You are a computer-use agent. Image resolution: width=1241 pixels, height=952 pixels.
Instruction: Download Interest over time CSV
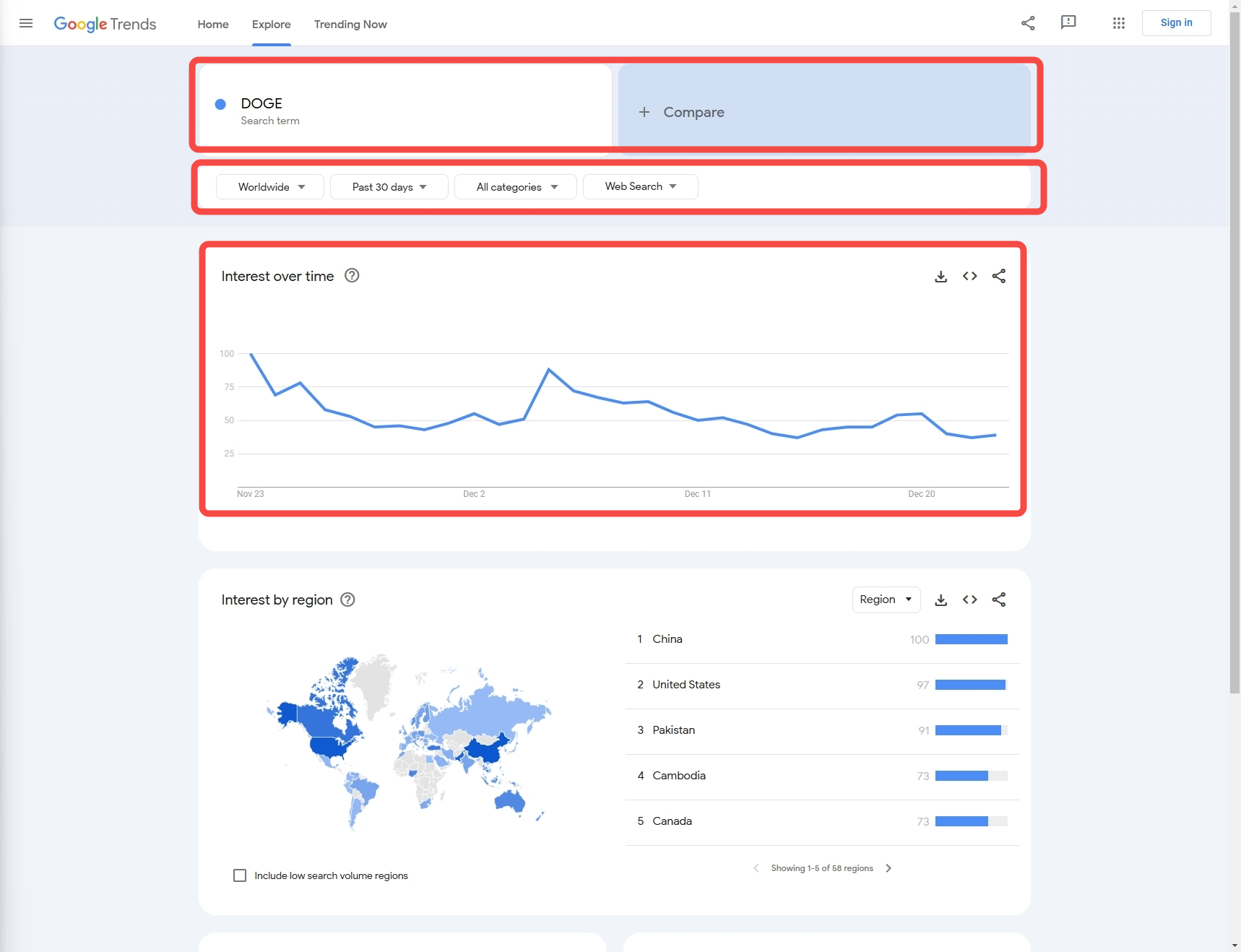coord(941,276)
